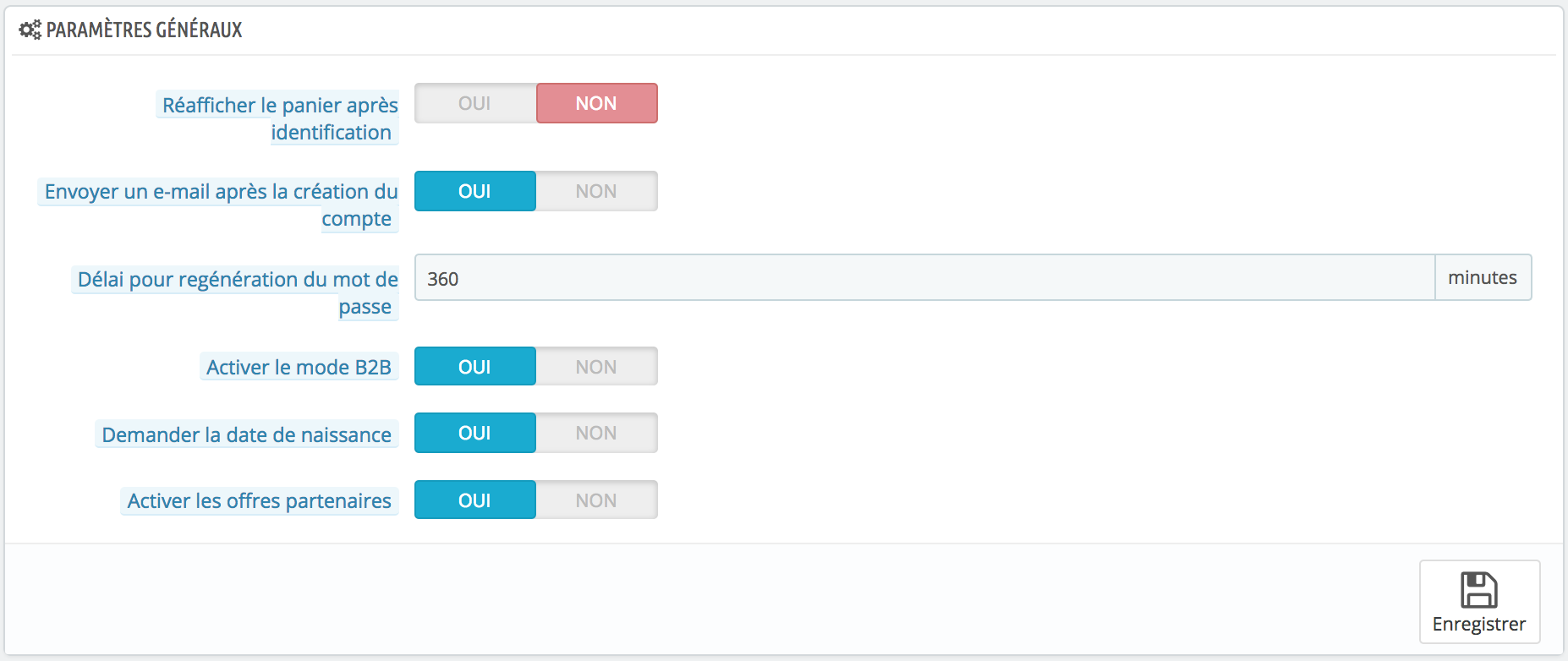1568x661 pixels.
Task: Enable offres partenaires with OUI
Action: click(x=475, y=500)
